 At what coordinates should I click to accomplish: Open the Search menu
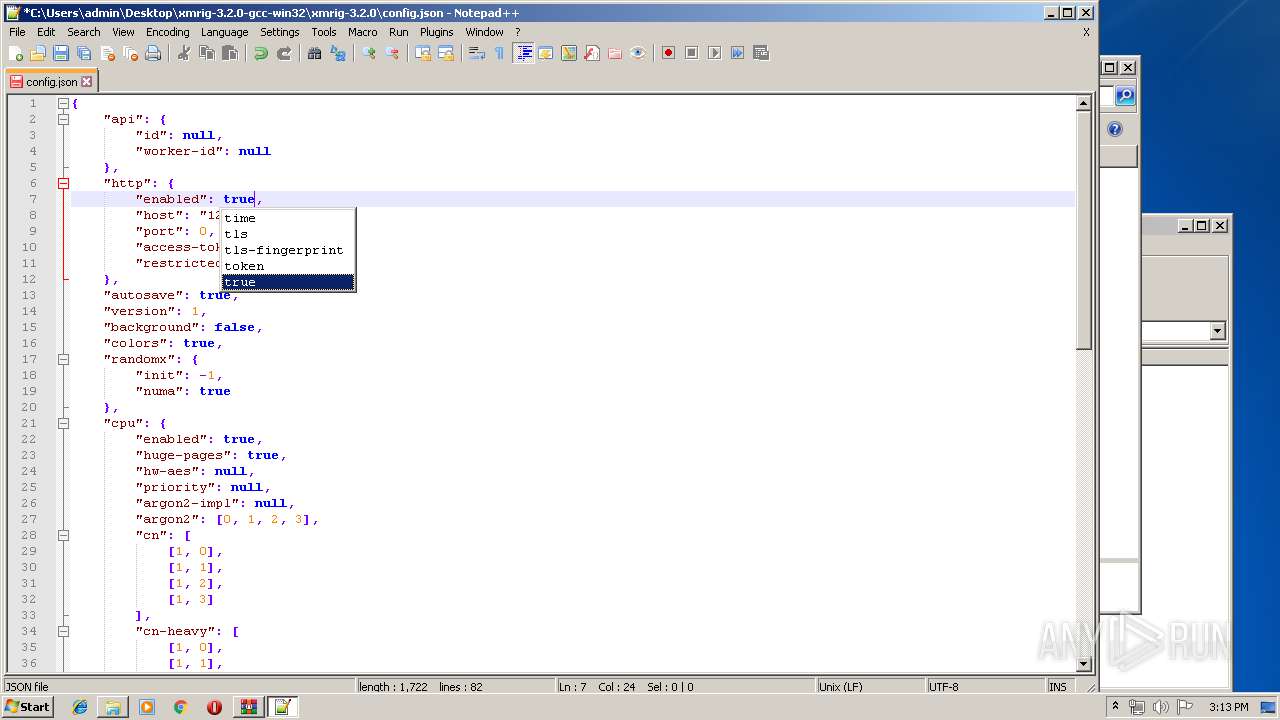(84, 32)
